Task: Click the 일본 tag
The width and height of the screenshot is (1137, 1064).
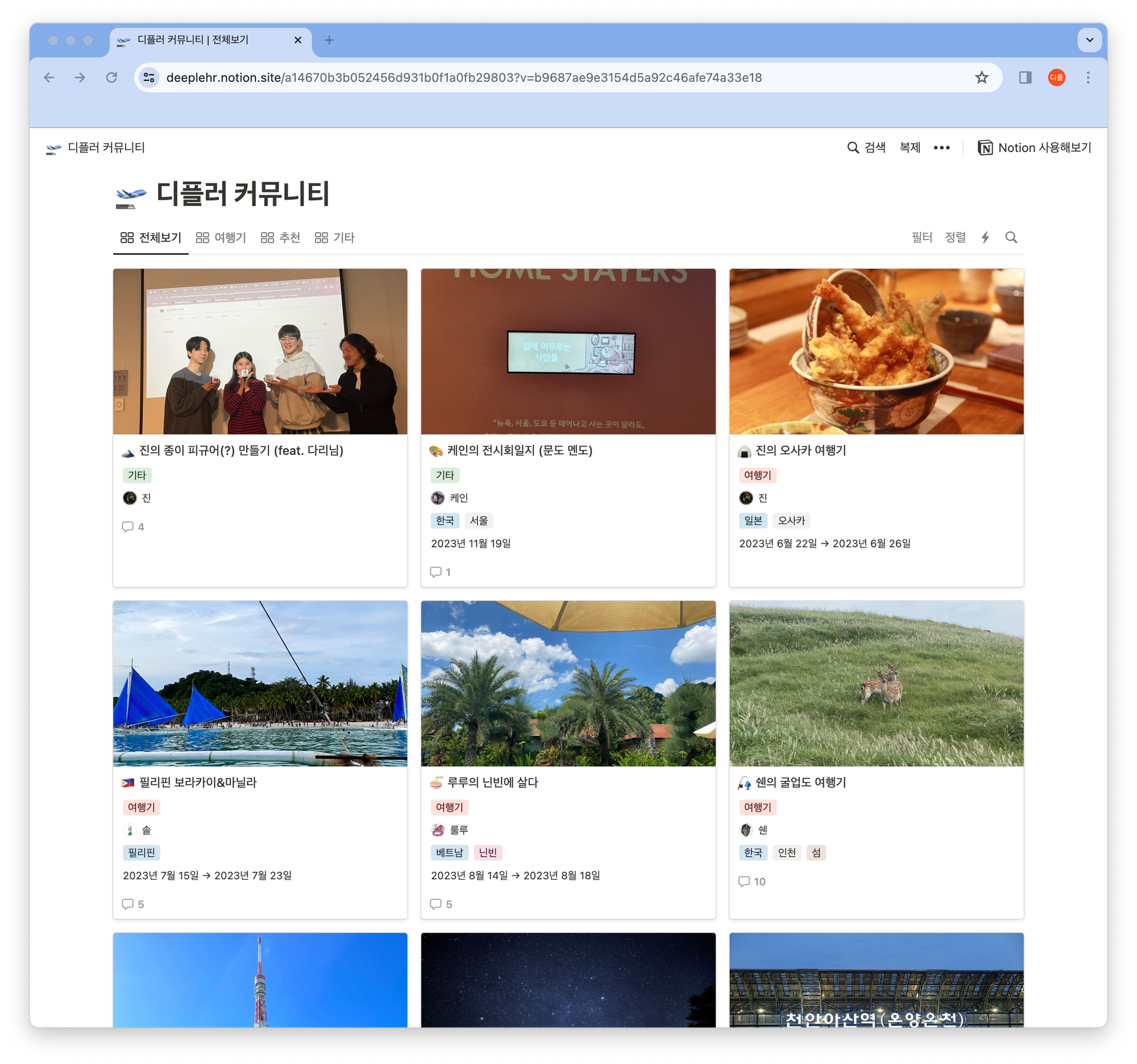Action: pyautogui.click(x=753, y=520)
